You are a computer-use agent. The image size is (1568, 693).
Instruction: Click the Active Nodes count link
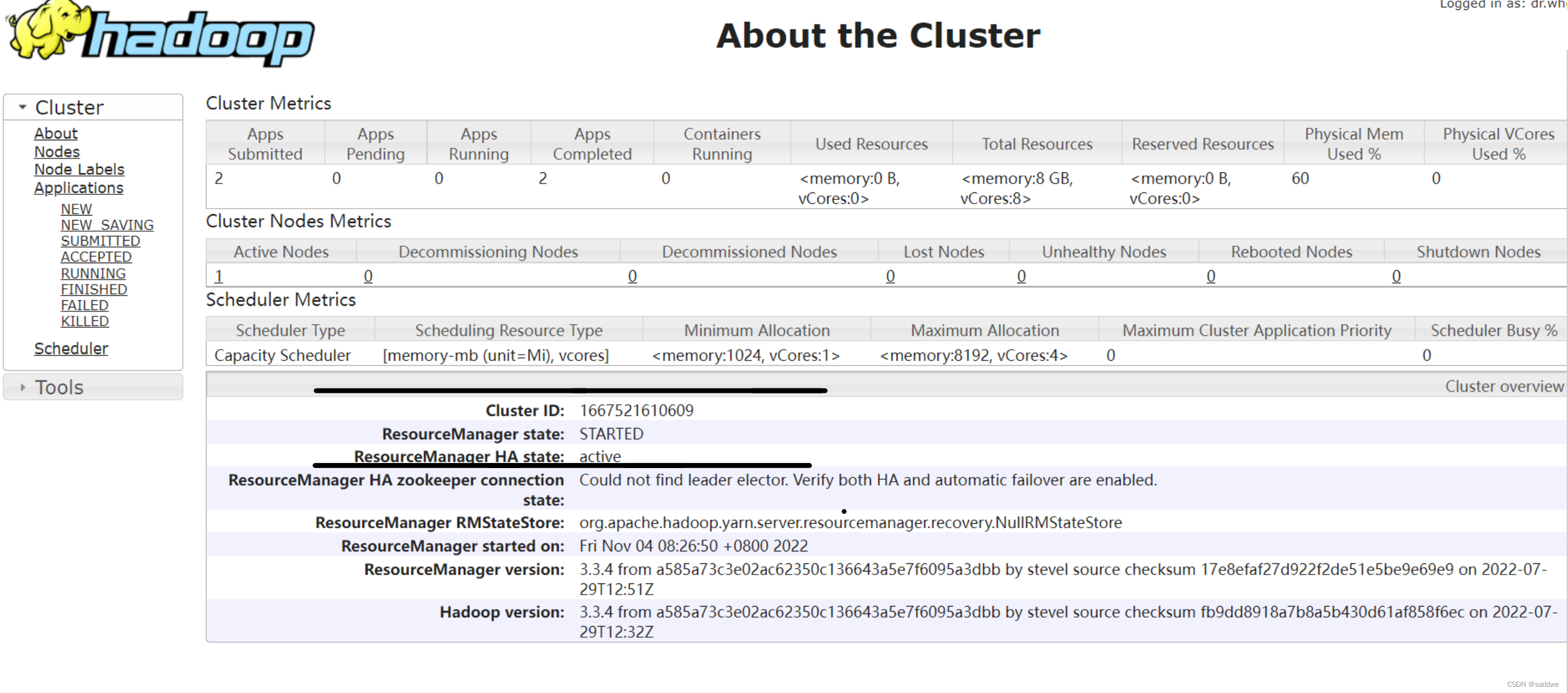tap(219, 276)
